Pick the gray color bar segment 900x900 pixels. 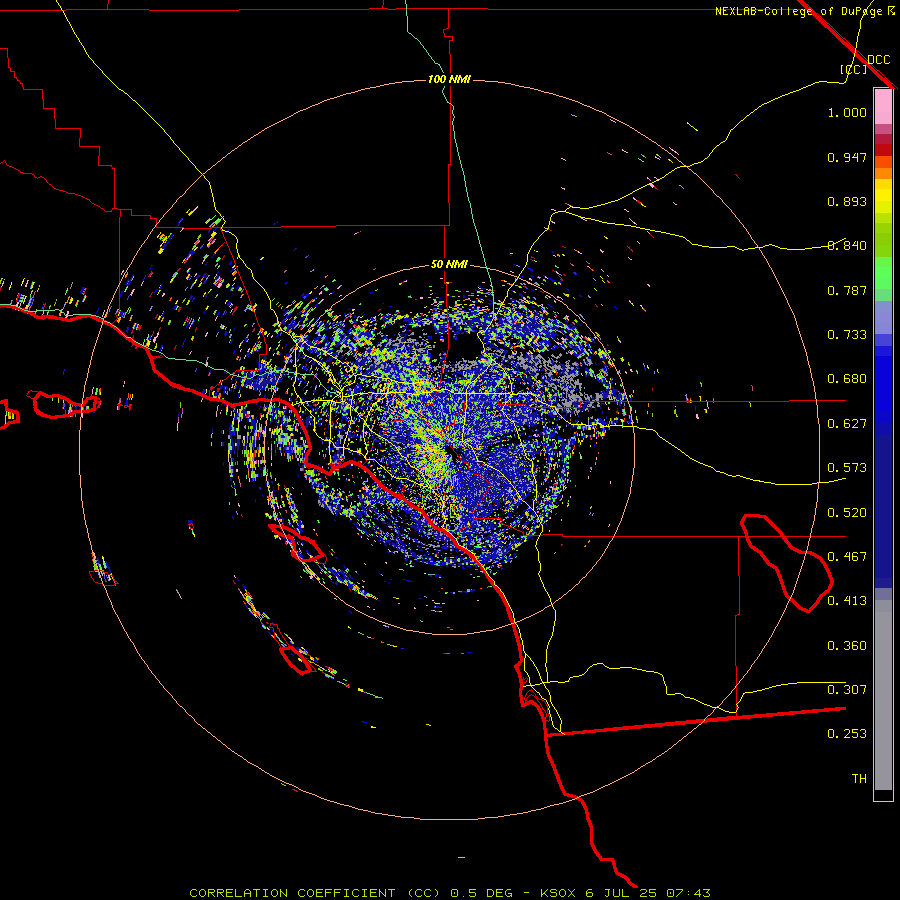click(883, 695)
